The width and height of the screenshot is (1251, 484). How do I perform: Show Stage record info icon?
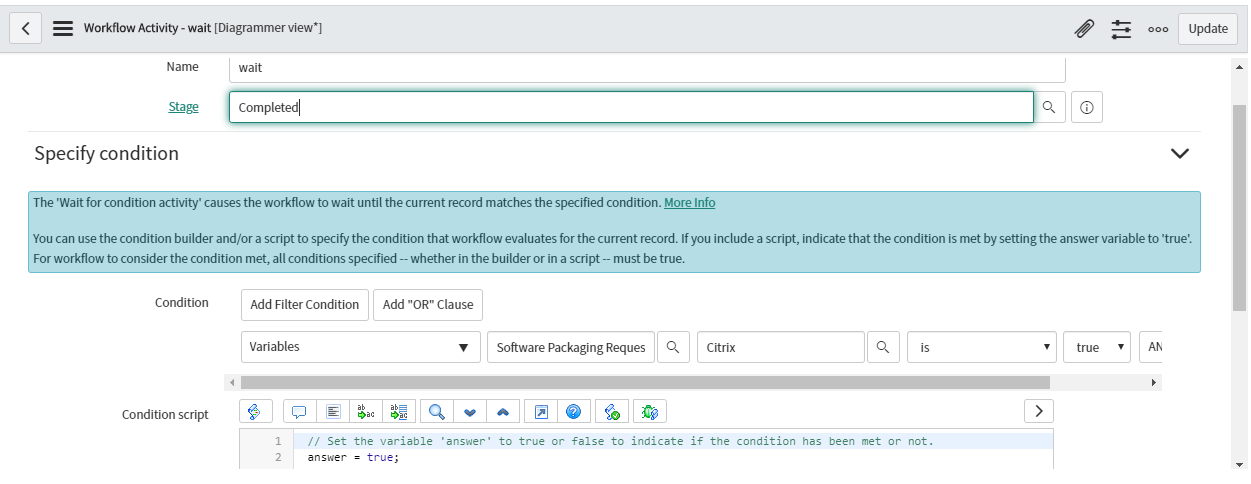(1087, 107)
